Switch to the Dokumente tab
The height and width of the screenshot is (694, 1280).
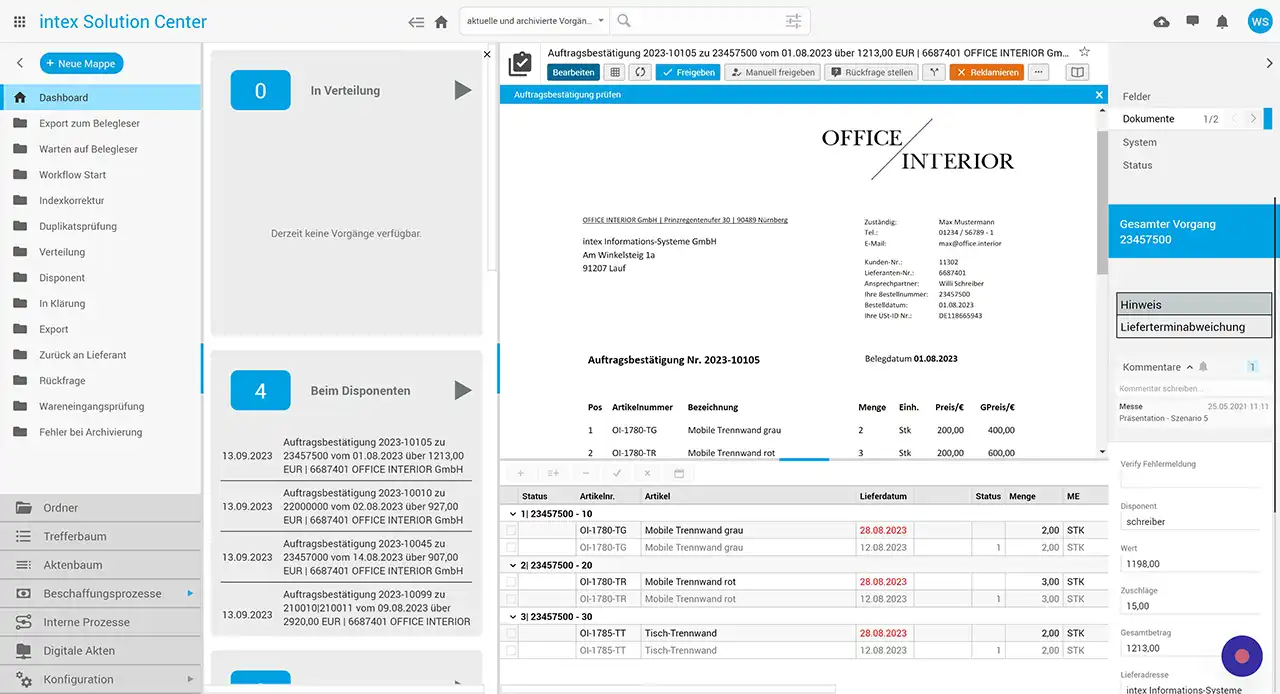[x=1148, y=119]
